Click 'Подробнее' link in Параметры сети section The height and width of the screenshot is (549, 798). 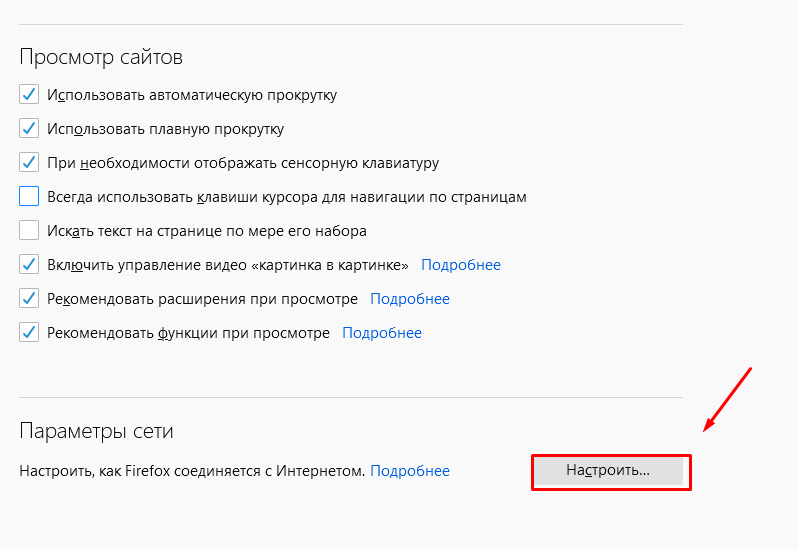tap(410, 471)
